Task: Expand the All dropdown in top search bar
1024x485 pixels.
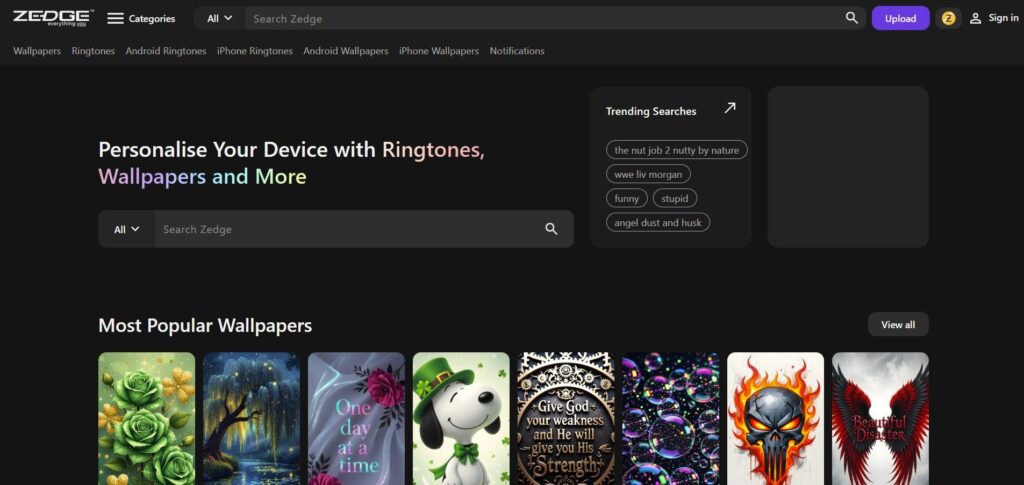Action: pyautogui.click(x=219, y=18)
